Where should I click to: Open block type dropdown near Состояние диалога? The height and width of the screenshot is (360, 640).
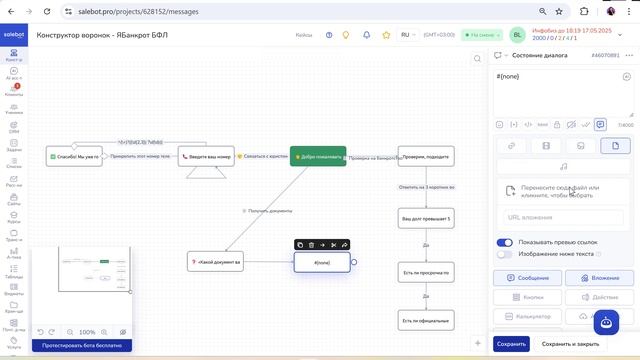coord(500,56)
